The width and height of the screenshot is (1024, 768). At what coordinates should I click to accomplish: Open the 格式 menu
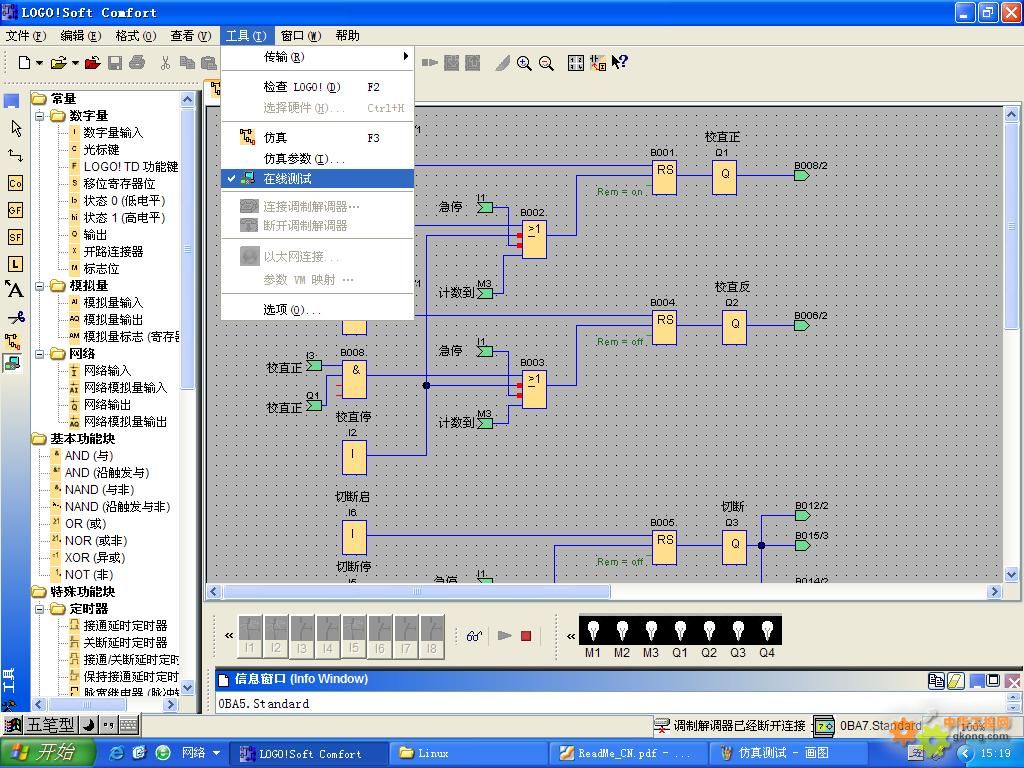pos(135,36)
